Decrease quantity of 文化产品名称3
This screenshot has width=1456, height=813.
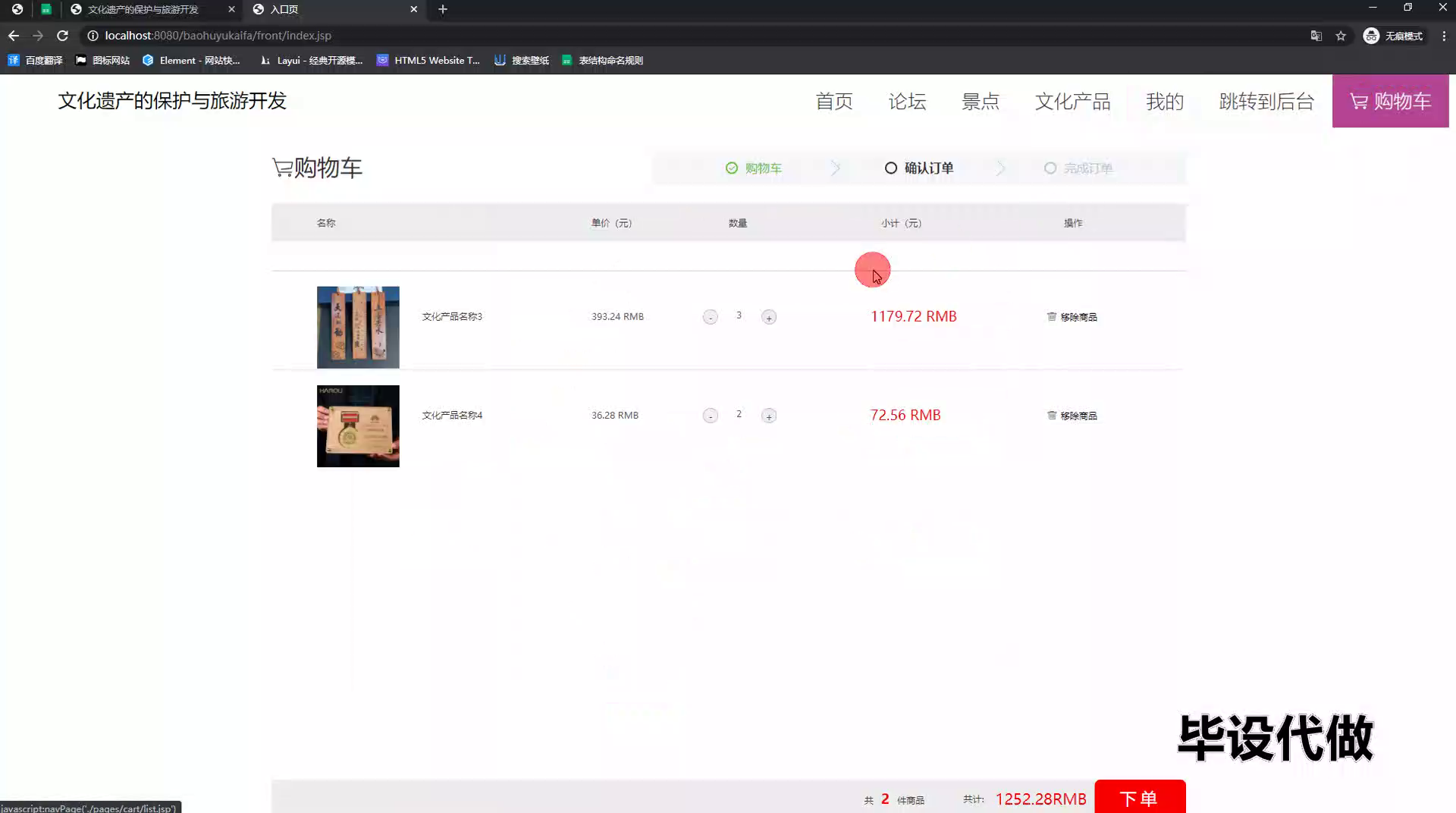pyautogui.click(x=710, y=317)
